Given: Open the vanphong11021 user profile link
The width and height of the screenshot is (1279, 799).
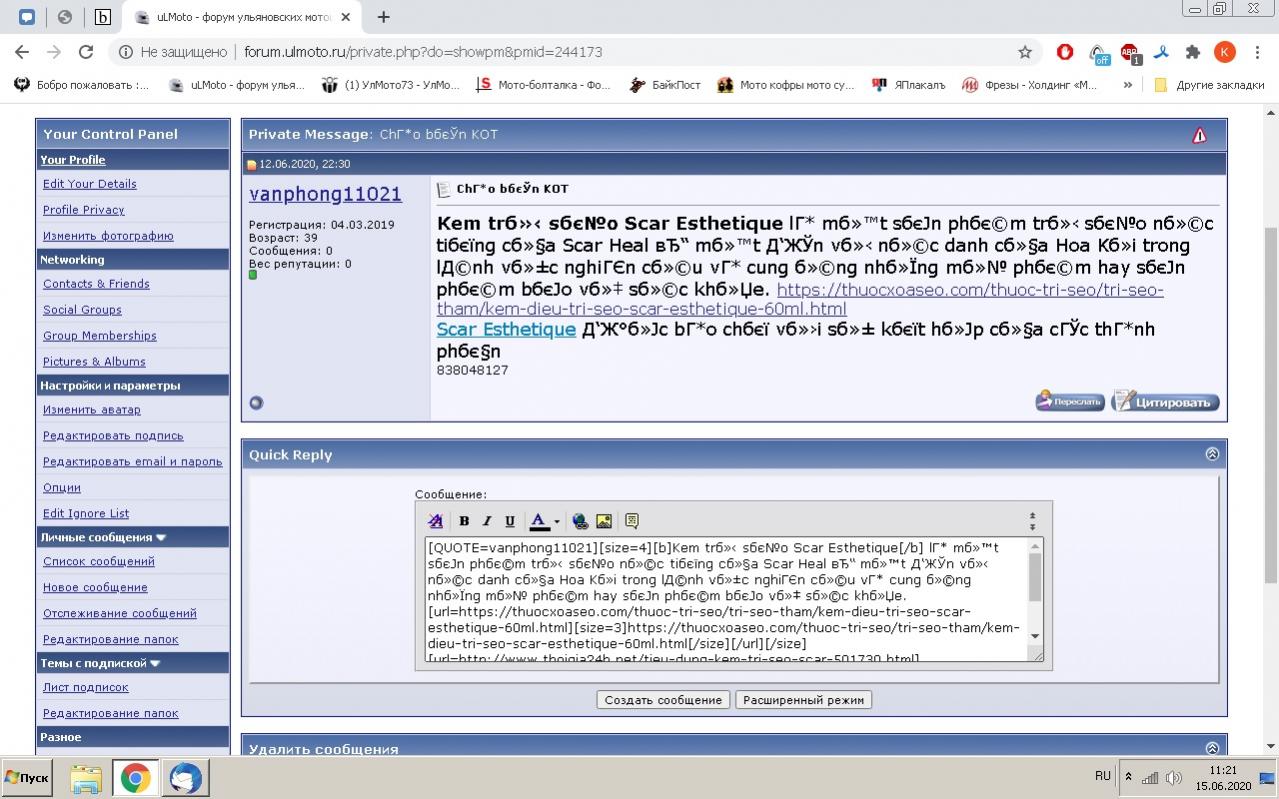Looking at the screenshot, I should tap(325, 194).
